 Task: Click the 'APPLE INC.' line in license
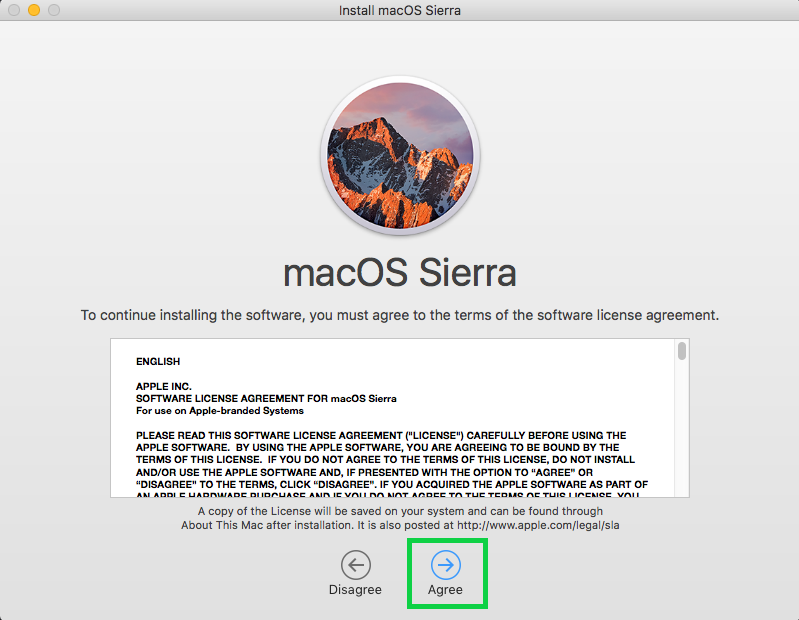click(164, 386)
